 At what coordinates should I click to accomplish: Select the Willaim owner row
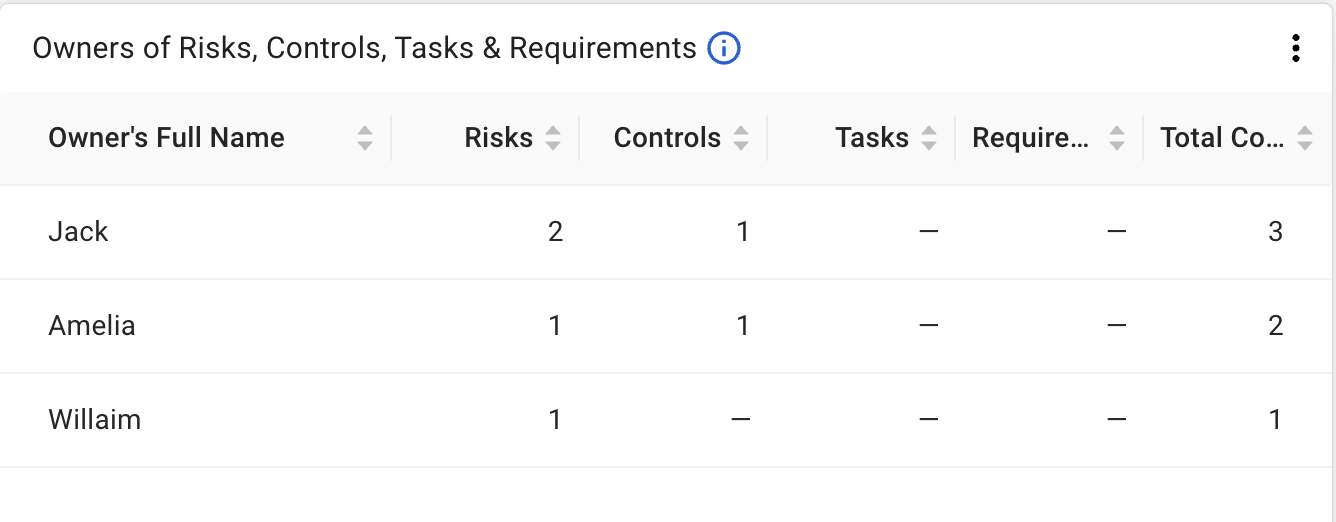click(x=94, y=420)
